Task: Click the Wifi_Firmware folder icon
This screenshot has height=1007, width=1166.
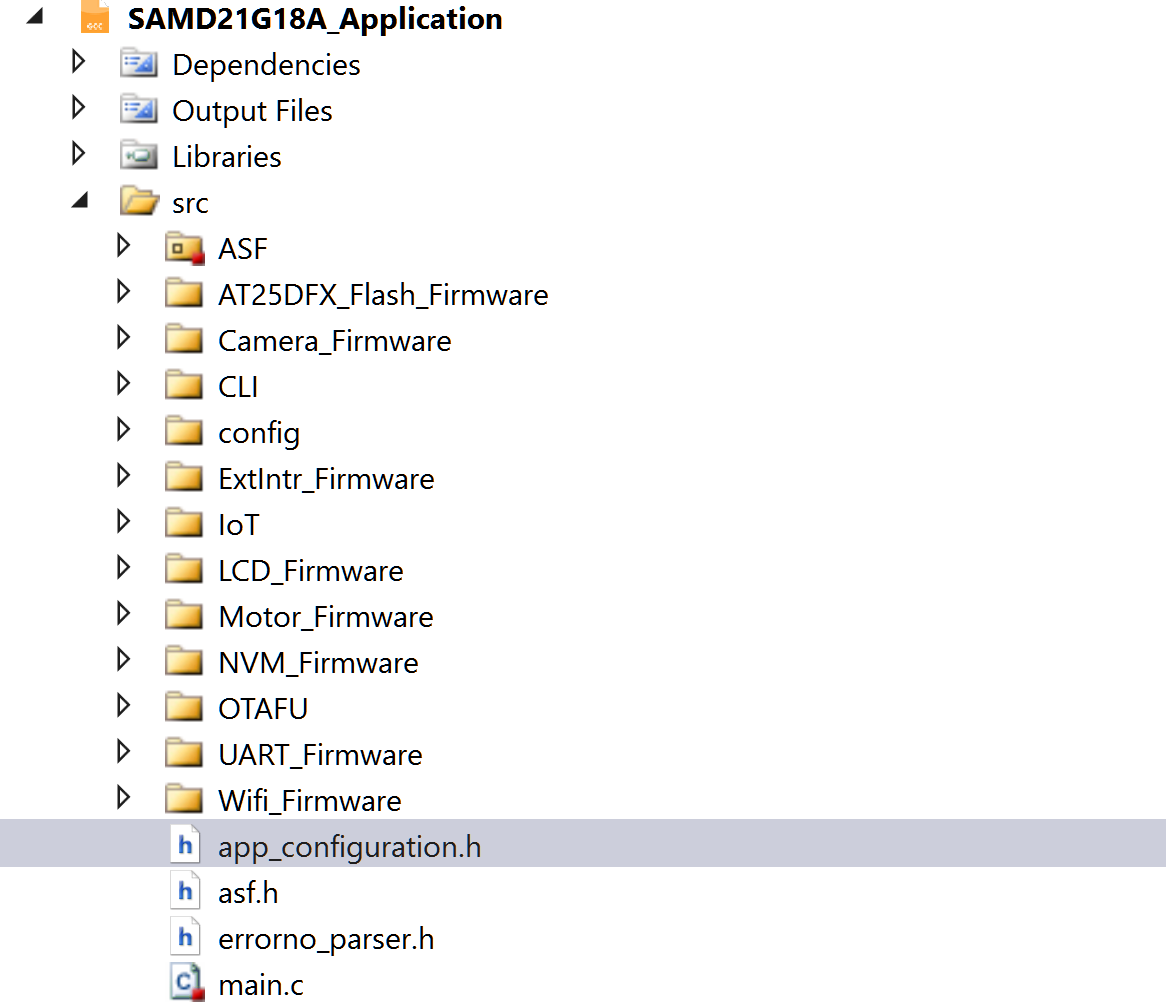Action: pos(184,800)
